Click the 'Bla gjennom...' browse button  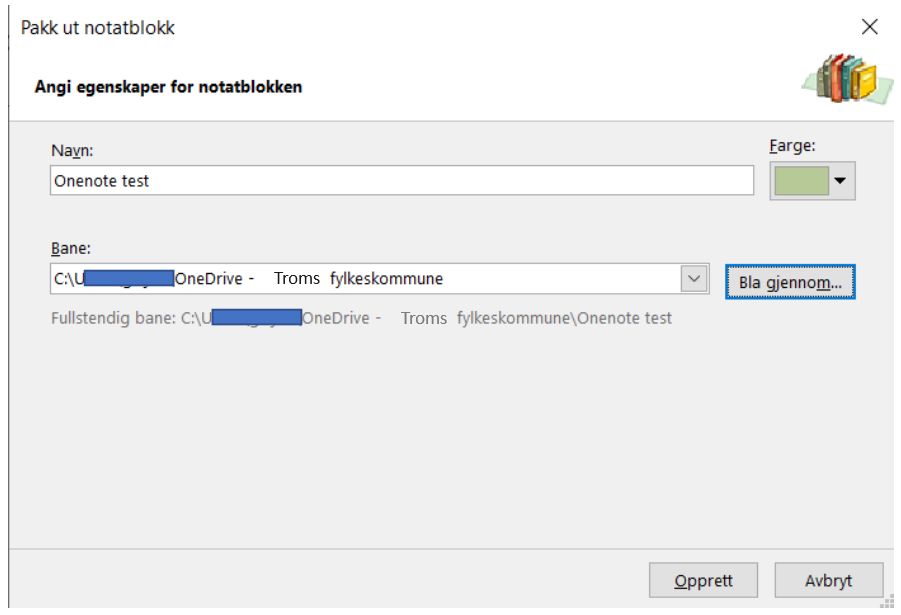(x=790, y=282)
